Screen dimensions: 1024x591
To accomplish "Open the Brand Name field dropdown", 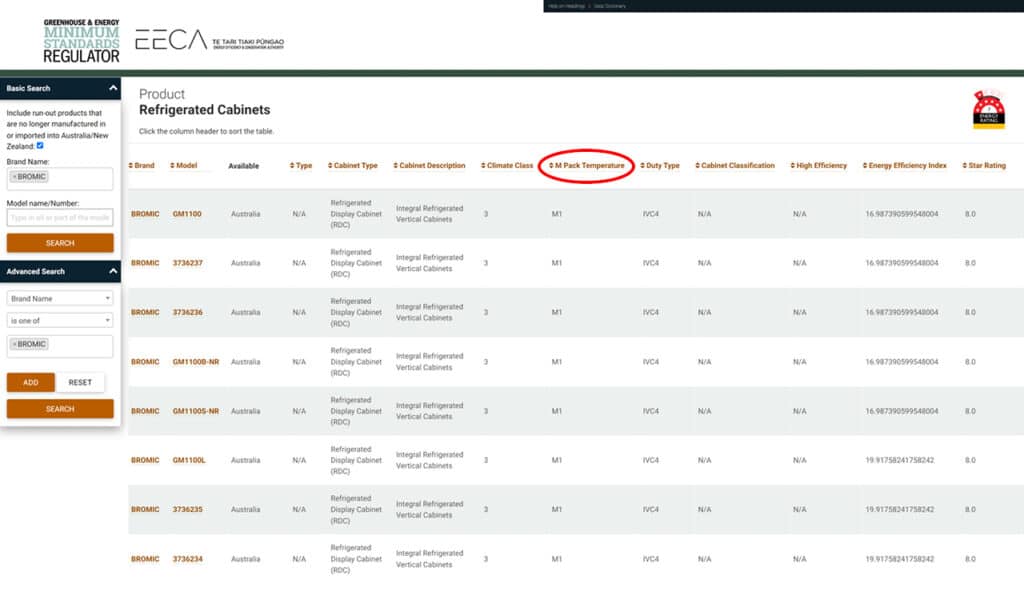I will 60,298.
